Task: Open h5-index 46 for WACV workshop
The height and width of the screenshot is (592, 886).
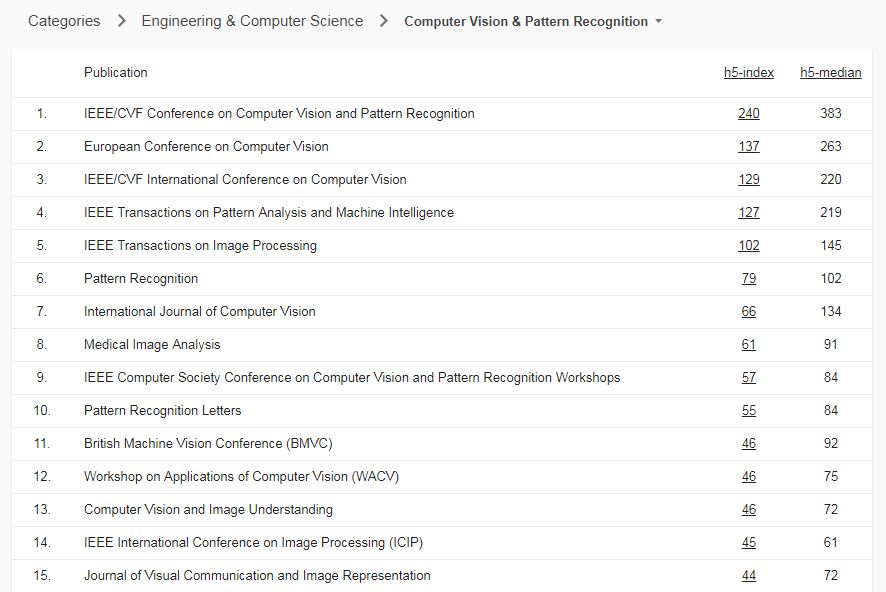Action: [749, 477]
